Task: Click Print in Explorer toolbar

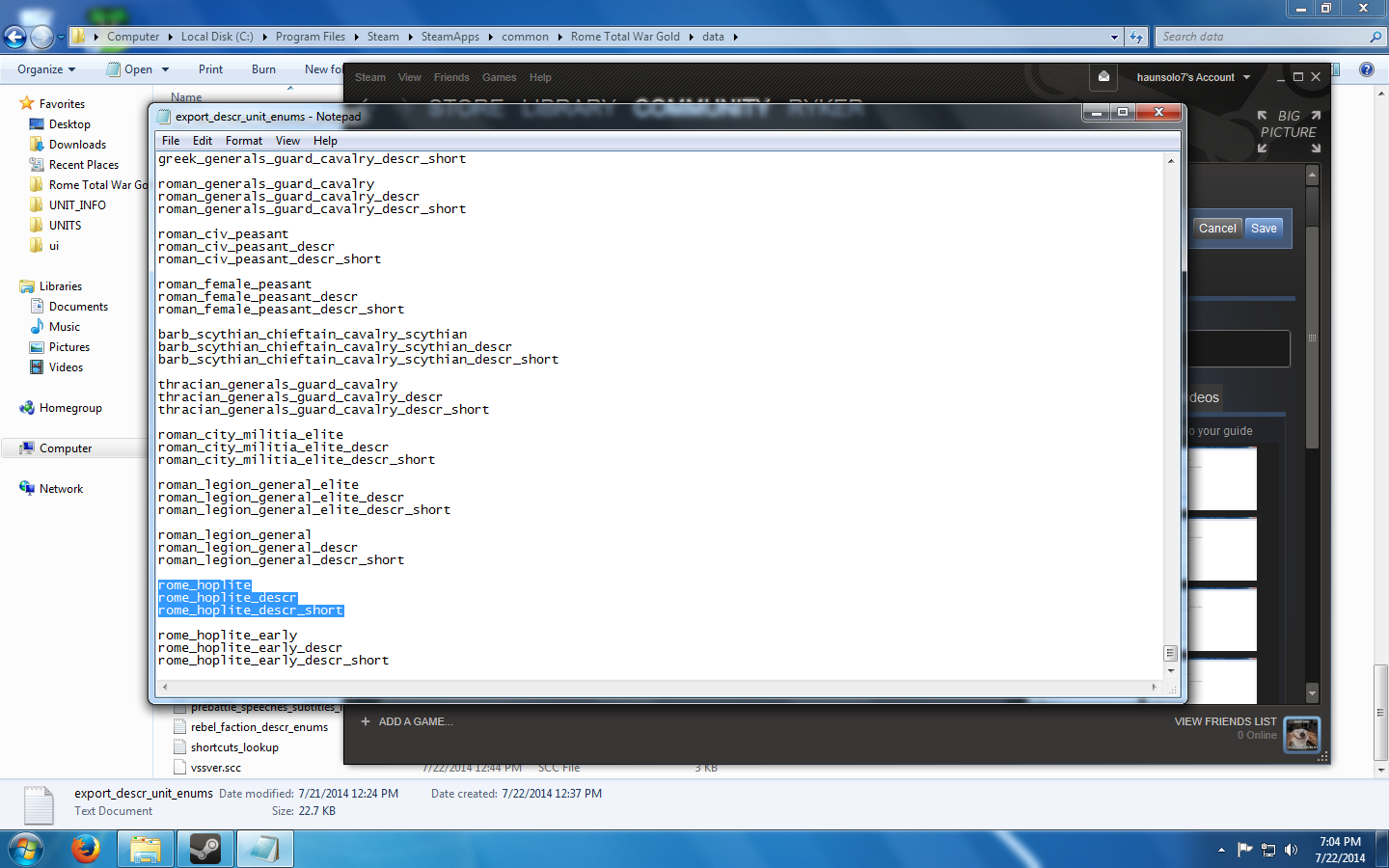Action: click(210, 69)
